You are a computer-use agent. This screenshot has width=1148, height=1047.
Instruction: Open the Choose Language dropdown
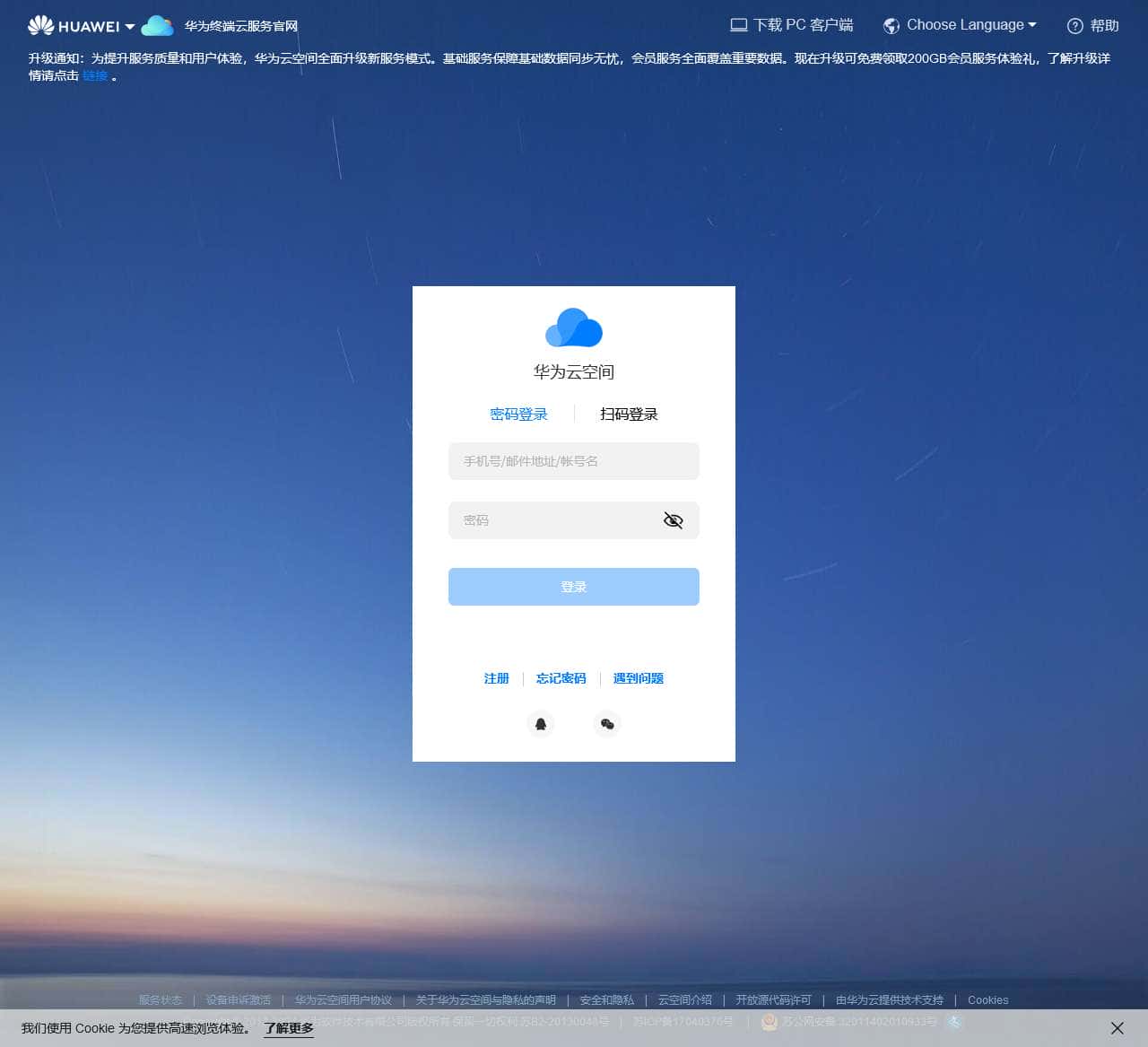click(x=971, y=25)
